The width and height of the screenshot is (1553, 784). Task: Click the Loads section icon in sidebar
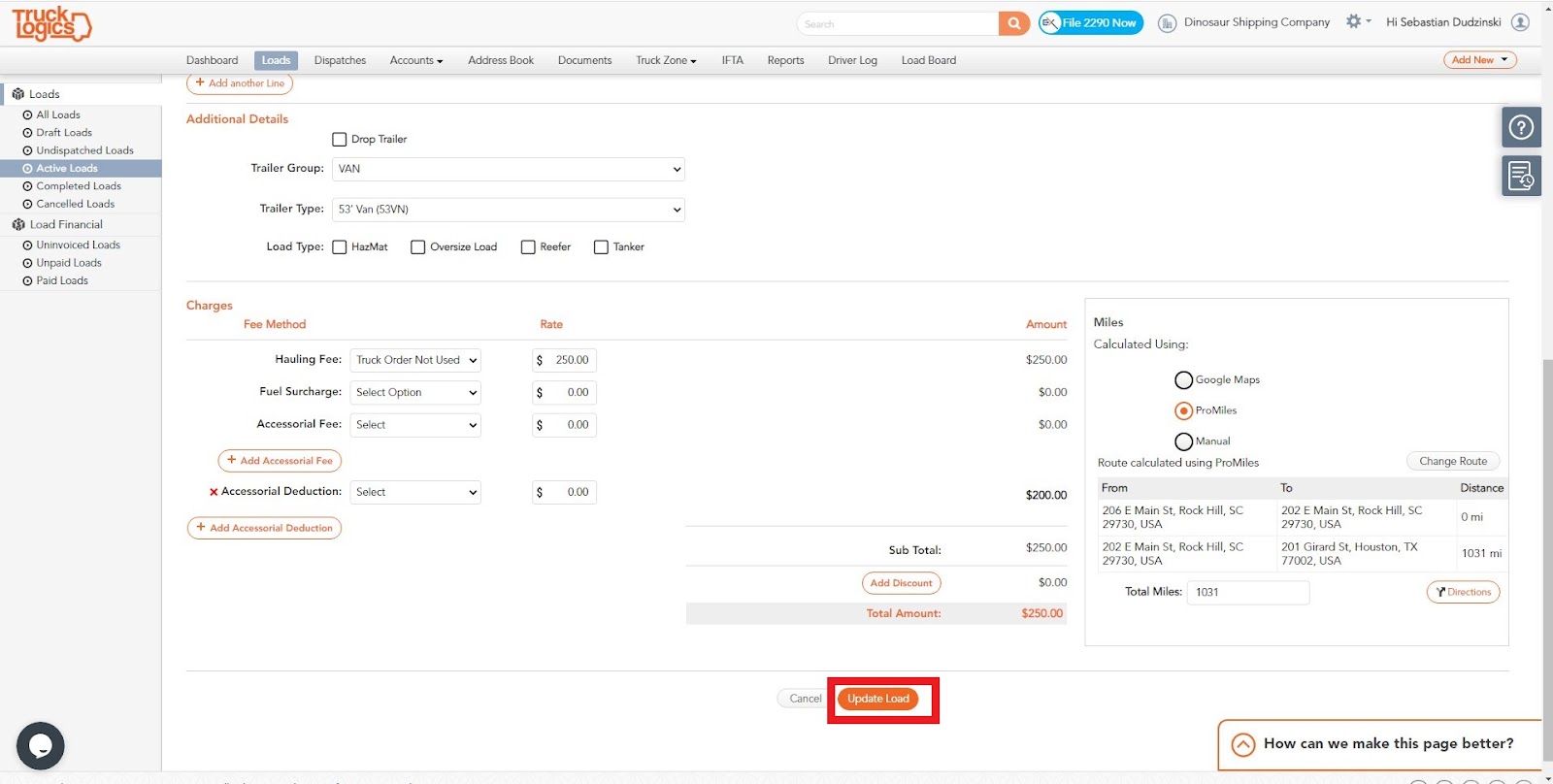pyautogui.click(x=18, y=94)
